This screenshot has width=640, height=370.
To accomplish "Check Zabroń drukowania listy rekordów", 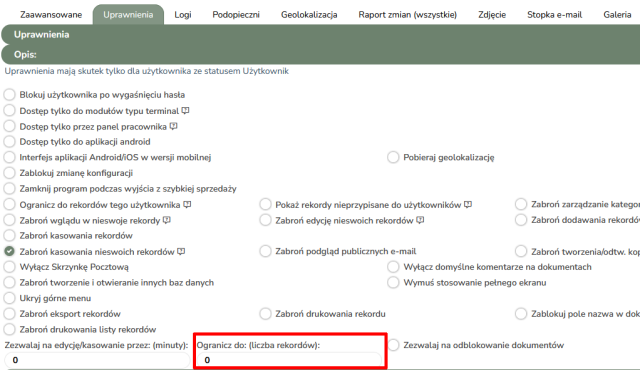I will (x=9, y=329).
